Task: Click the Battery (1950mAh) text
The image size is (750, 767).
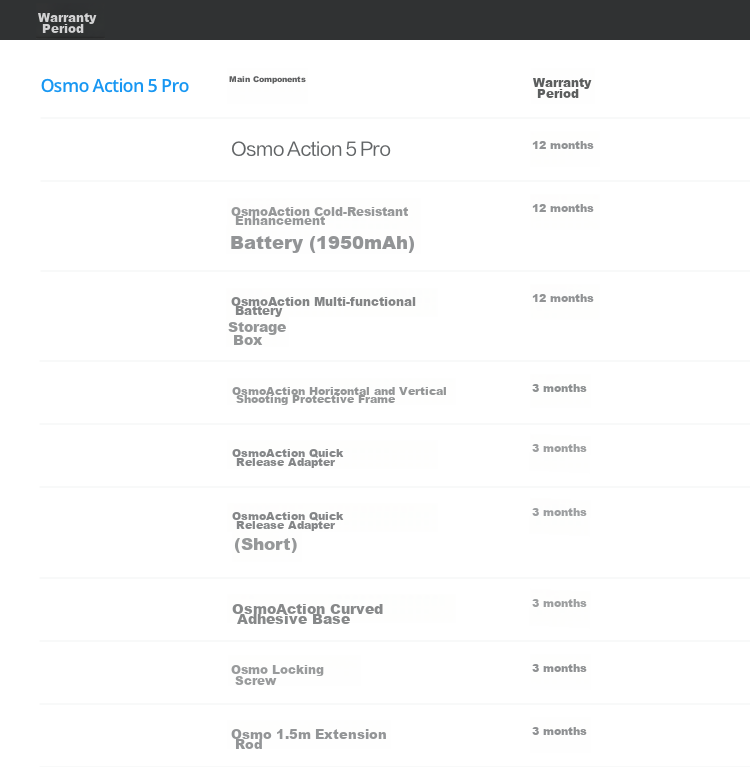Action: 322,243
